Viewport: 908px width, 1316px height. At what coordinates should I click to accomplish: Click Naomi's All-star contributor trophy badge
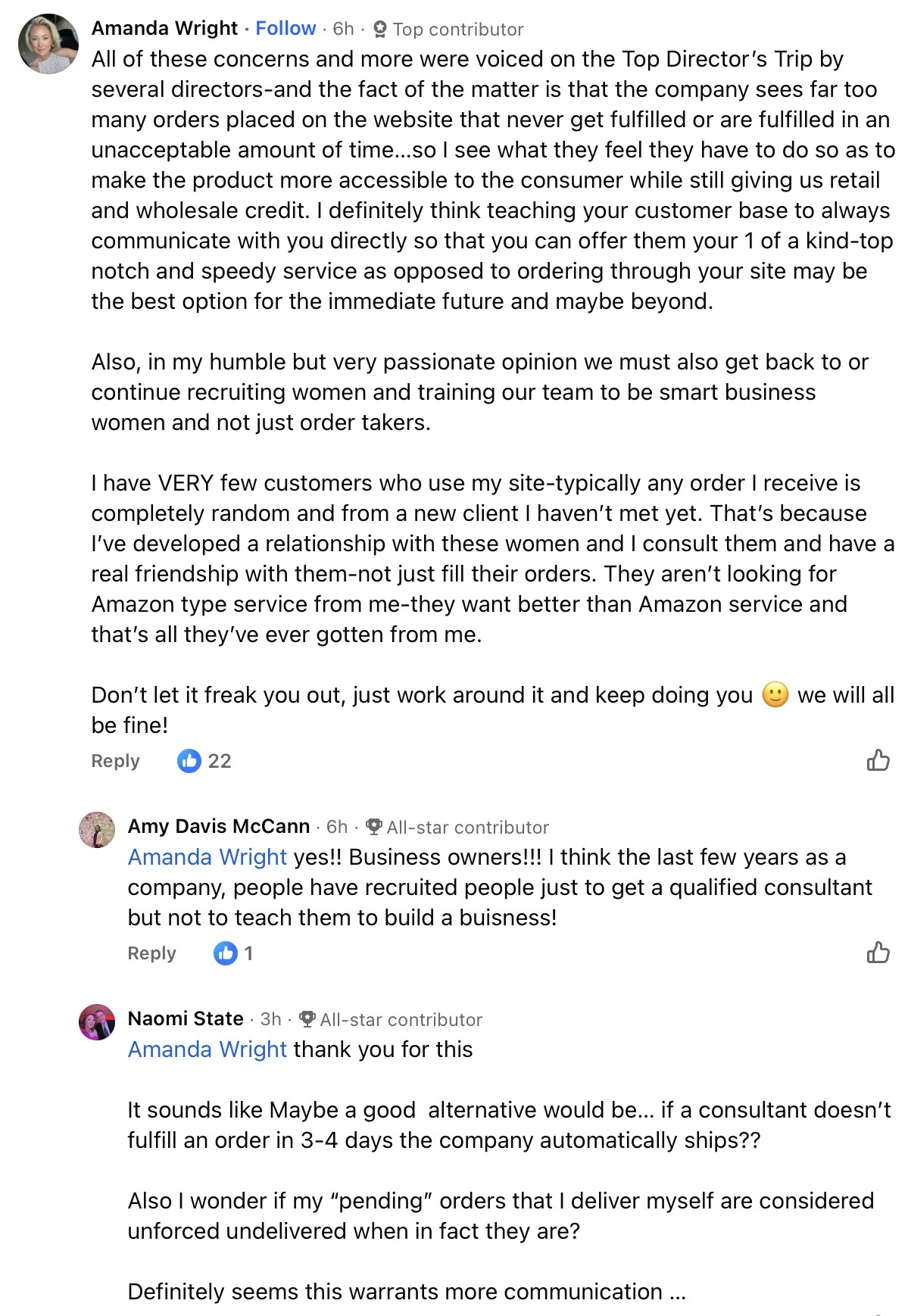point(307,1019)
